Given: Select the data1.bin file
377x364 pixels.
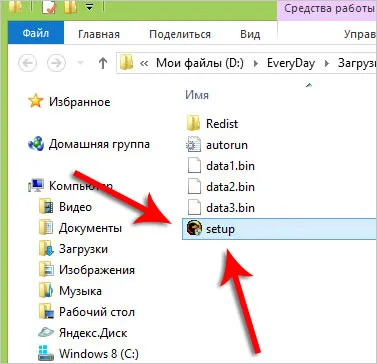Looking at the screenshot, I should (x=230, y=166).
